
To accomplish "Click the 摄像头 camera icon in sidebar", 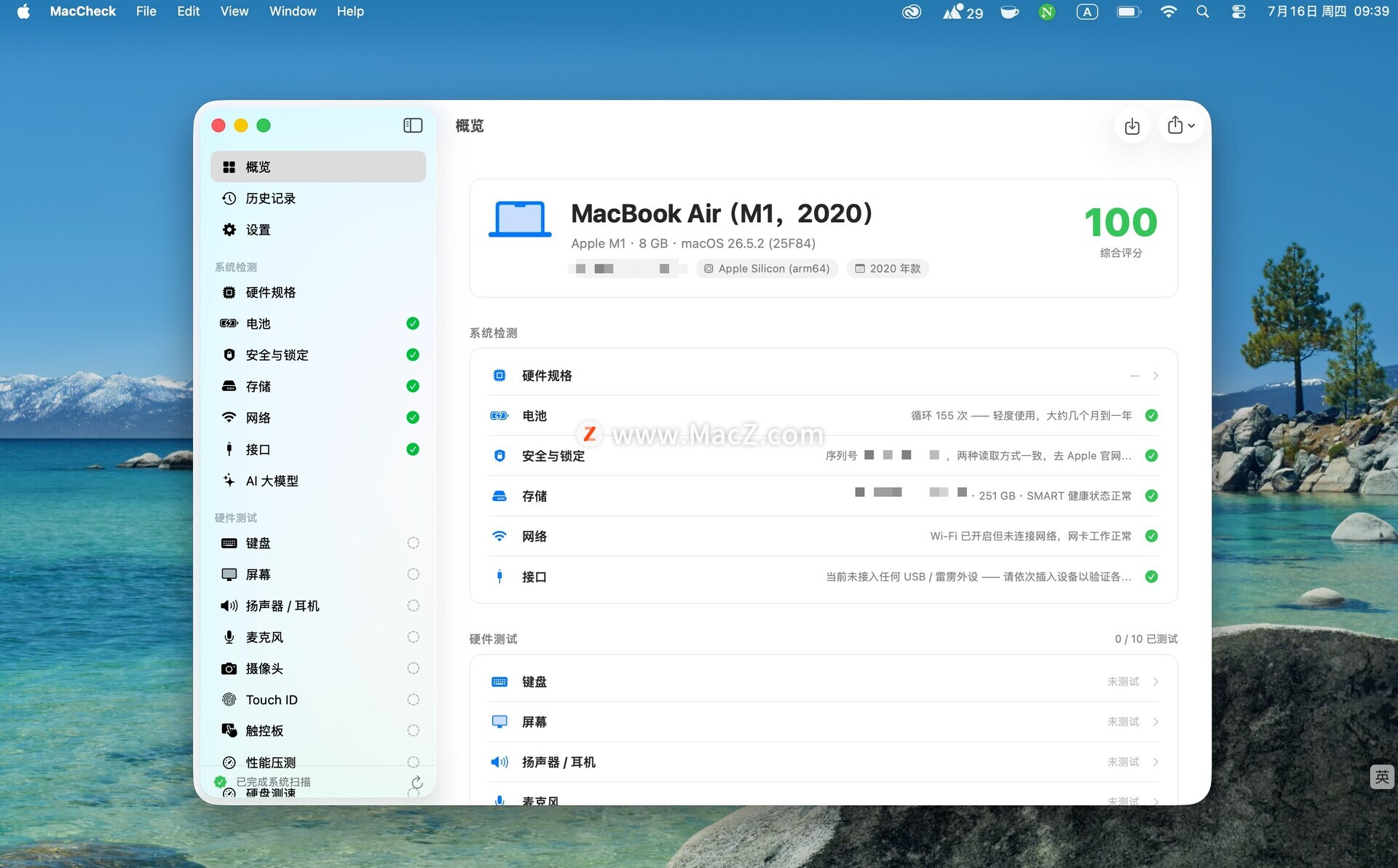I will (229, 668).
